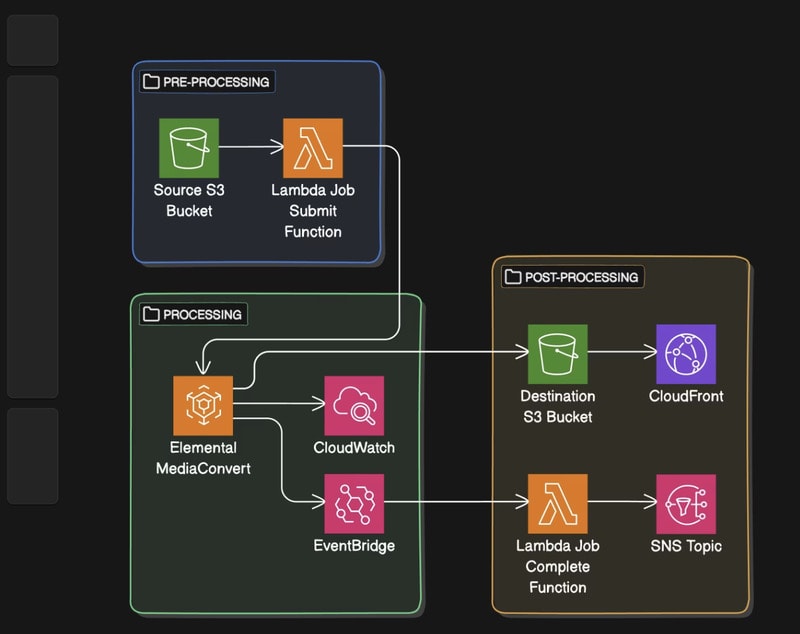
Task: Click the Lambda Job Complete Function icon
Action: click(x=557, y=504)
